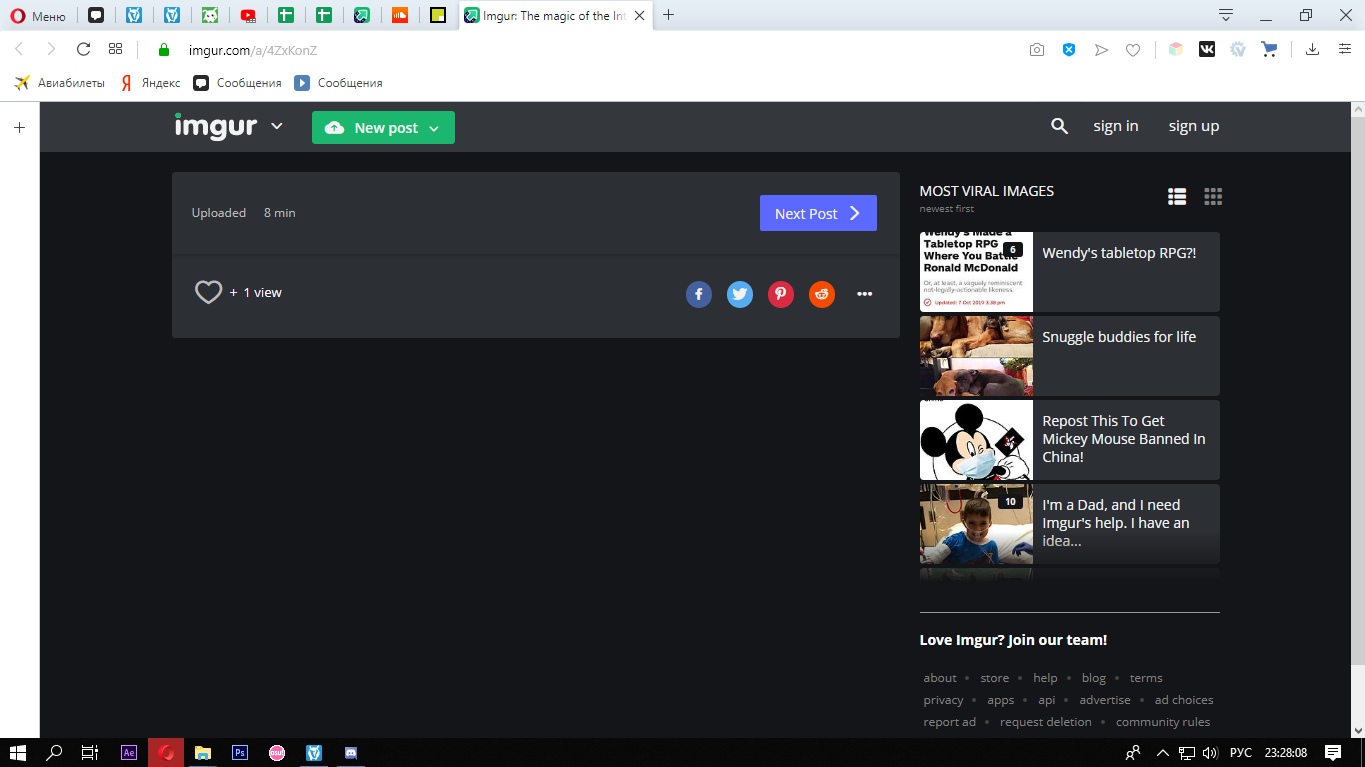This screenshot has width=1365, height=767.
Task: Open the Opera Меню menu
Action: coord(38,16)
